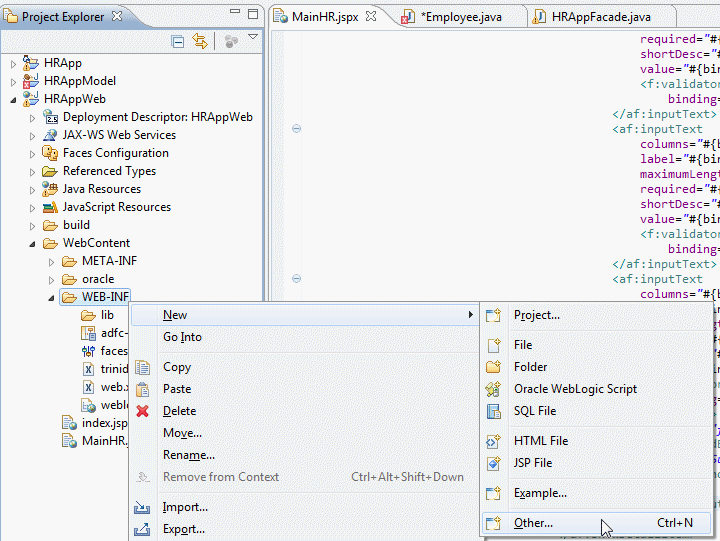Choose Rename... from the context menu
This screenshot has height=541, width=720.
(x=304, y=455)
